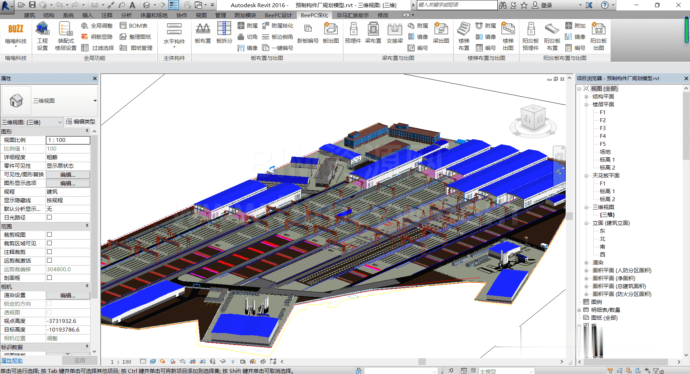Click the 工程设置 project settings icon
Image resolution: width=690 pixels, height=374 pixels.
(42, 35)
